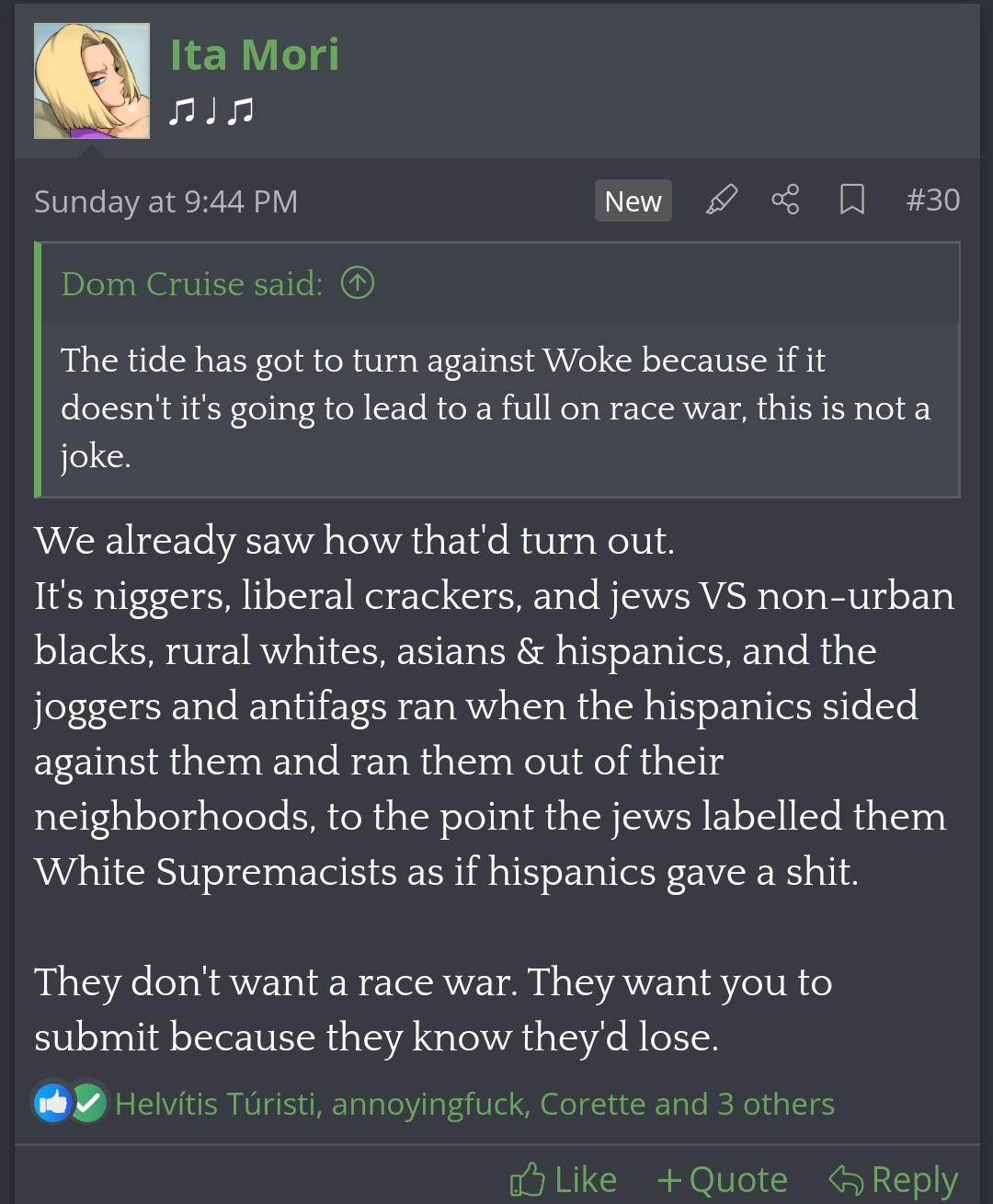Screen dimensions: 993x1204
Task: Open Ita Mori's avatar image
Action: (x=92, y=81)
